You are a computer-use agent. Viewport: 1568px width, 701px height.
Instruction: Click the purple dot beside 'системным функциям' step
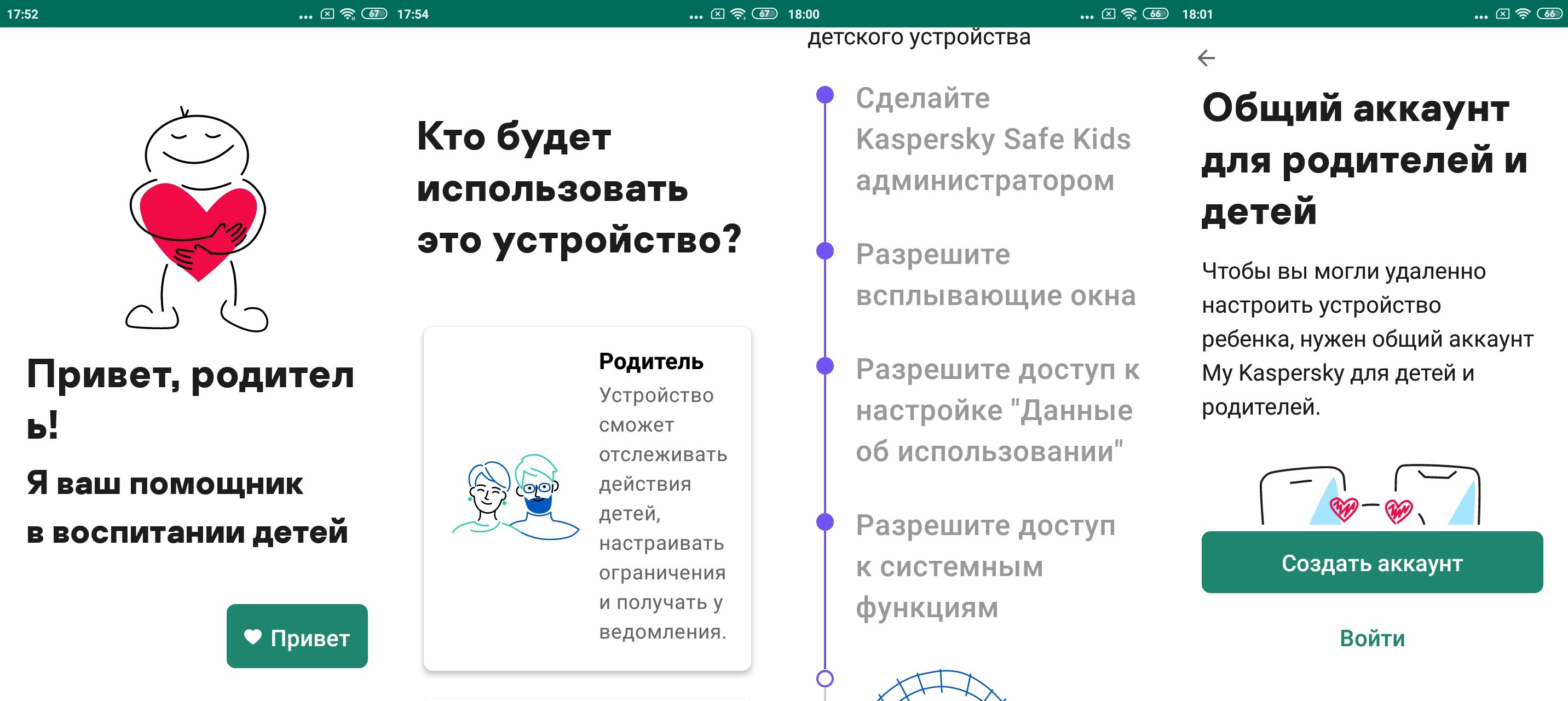point(825,521)
